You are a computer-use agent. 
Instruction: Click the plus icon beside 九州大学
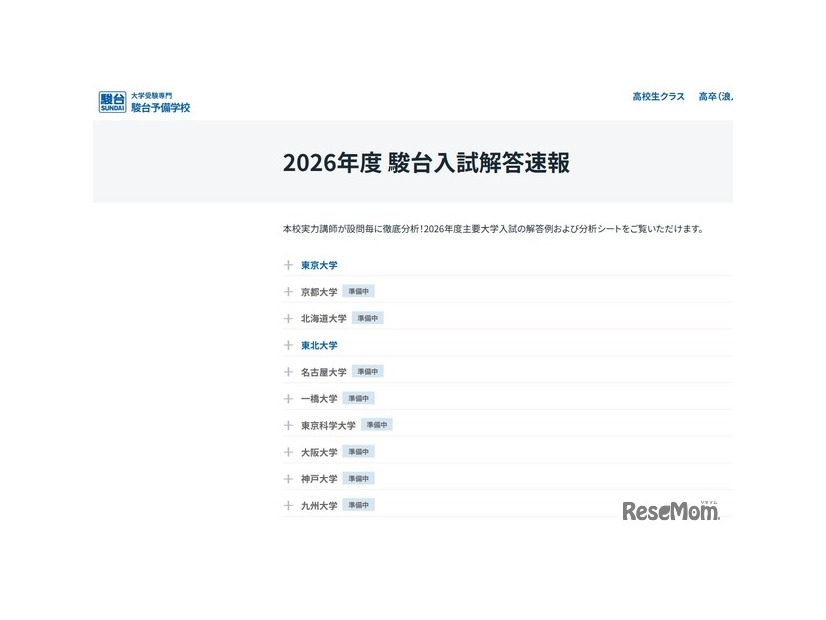(x=289, y=505)
